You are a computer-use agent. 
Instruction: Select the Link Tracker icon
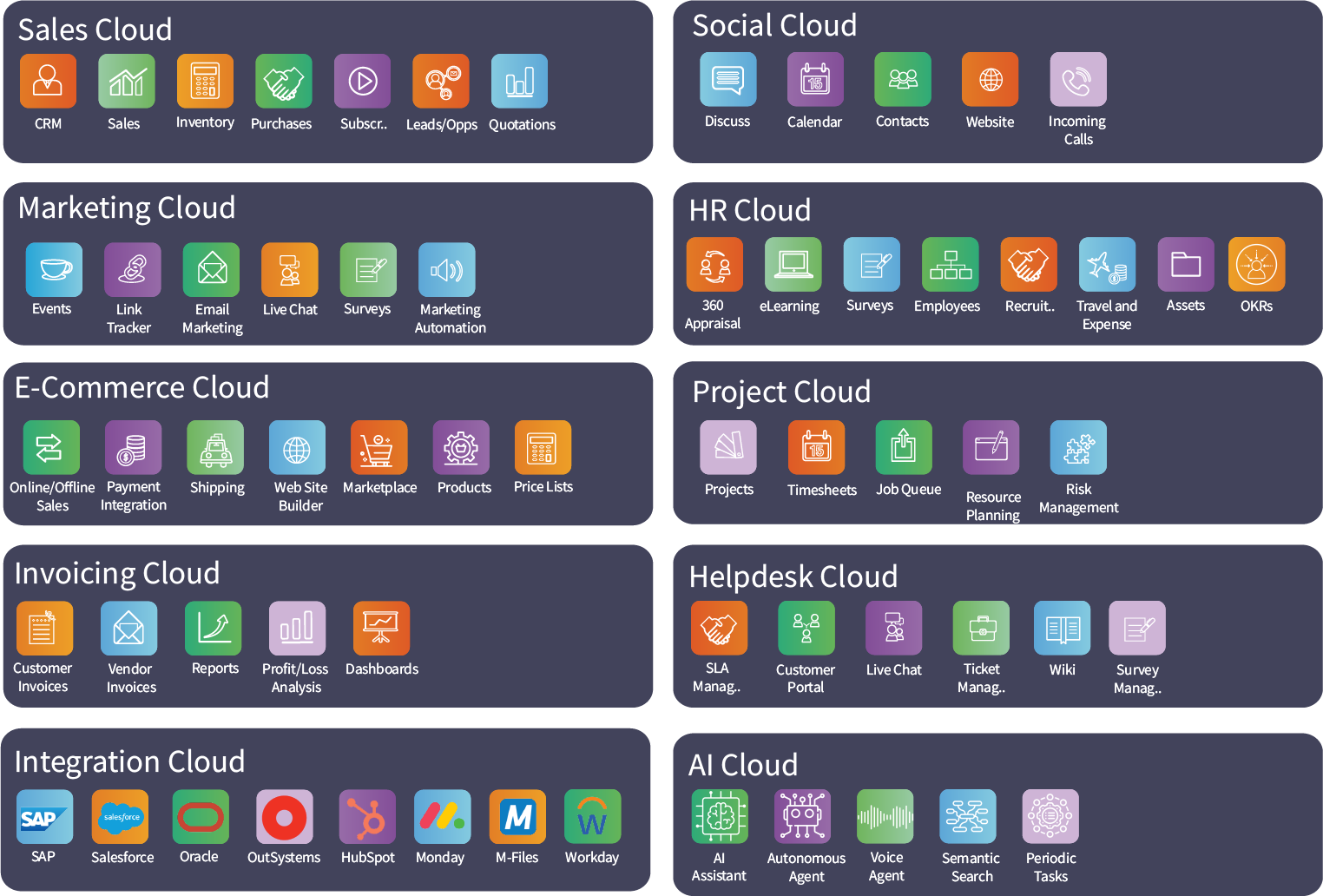click(132, 270)
